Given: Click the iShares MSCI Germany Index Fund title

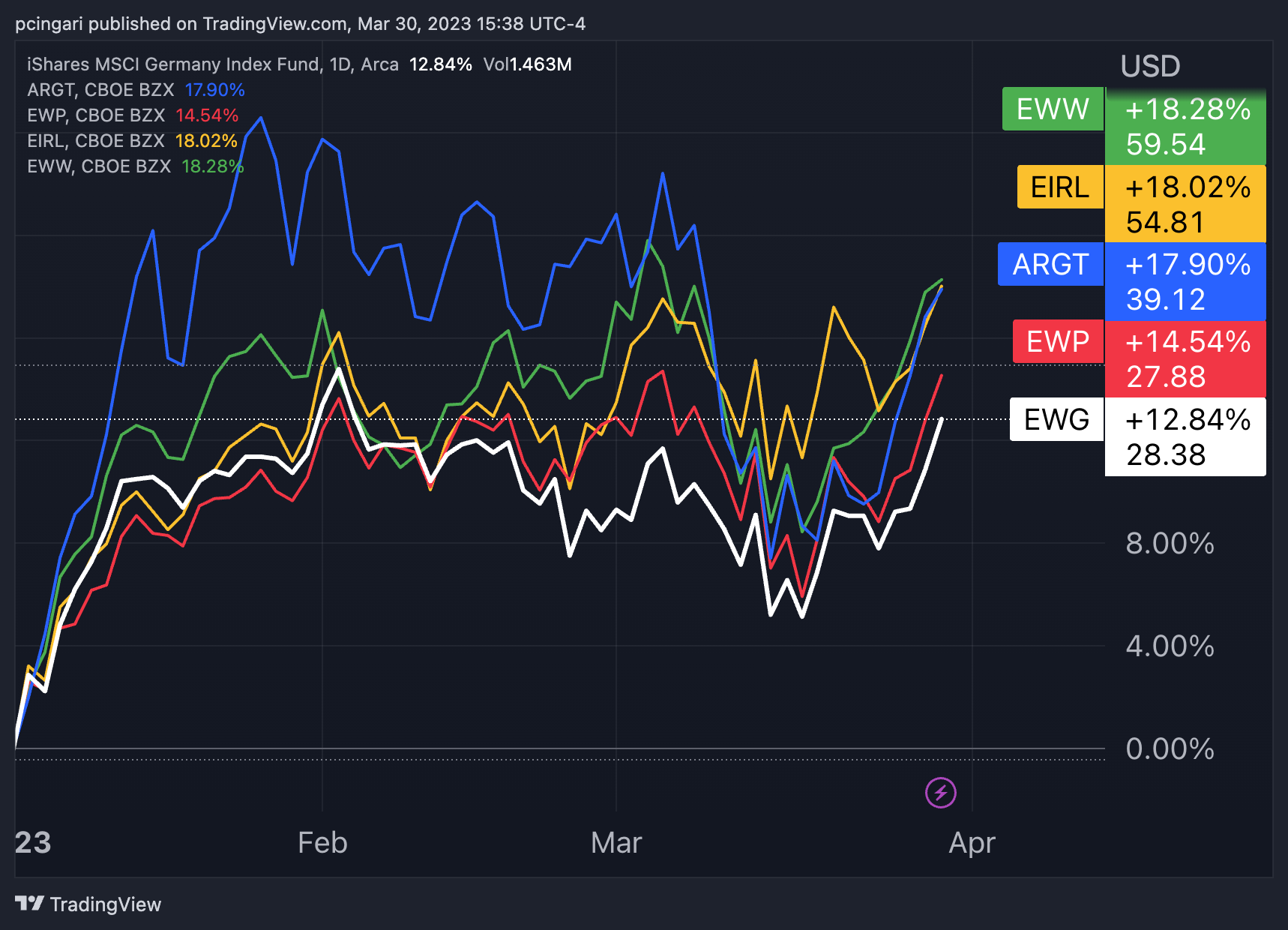Looking at the screenshot, I should click(175, 64).
